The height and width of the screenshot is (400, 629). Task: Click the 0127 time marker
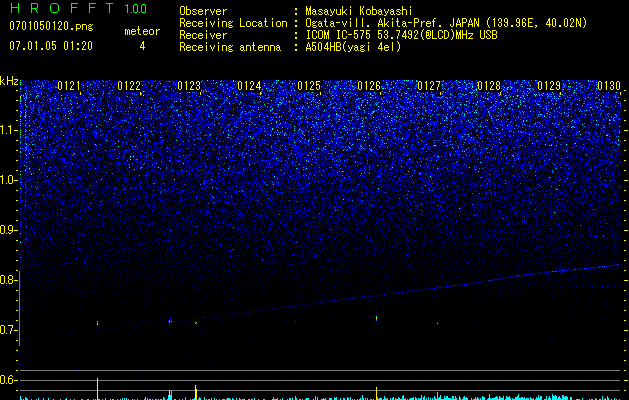[429, 86]
